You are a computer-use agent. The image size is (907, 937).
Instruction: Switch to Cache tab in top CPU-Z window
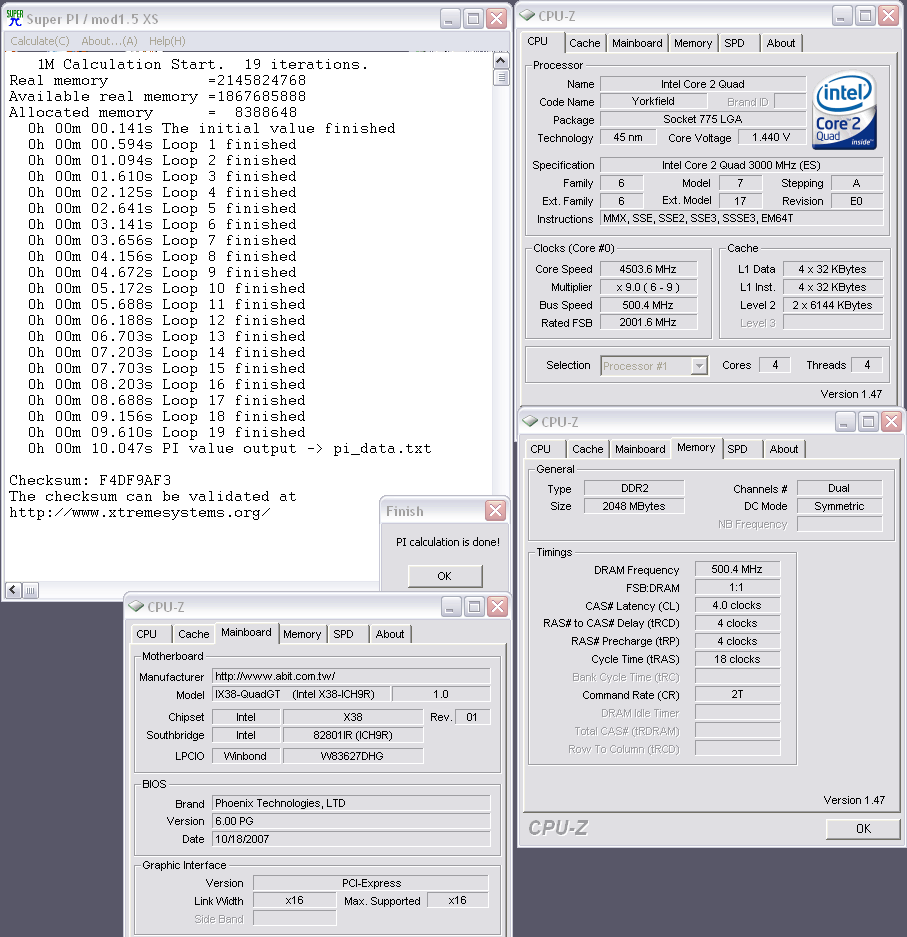point(584,43)
